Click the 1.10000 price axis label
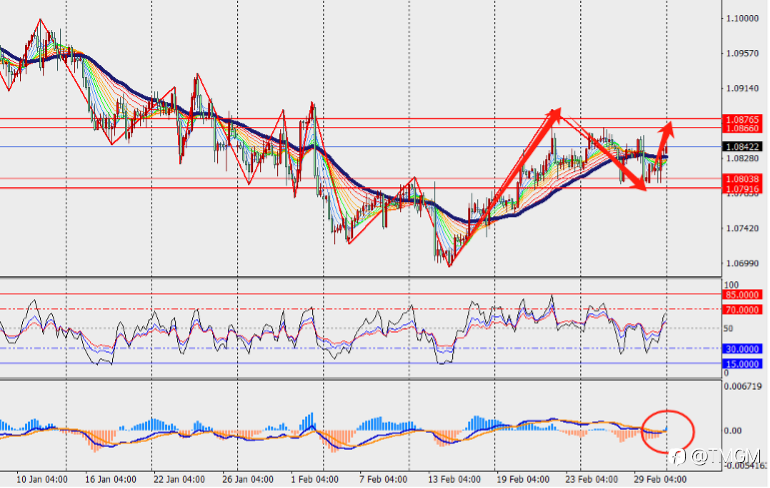770x488 pixels. click(742, 18)
